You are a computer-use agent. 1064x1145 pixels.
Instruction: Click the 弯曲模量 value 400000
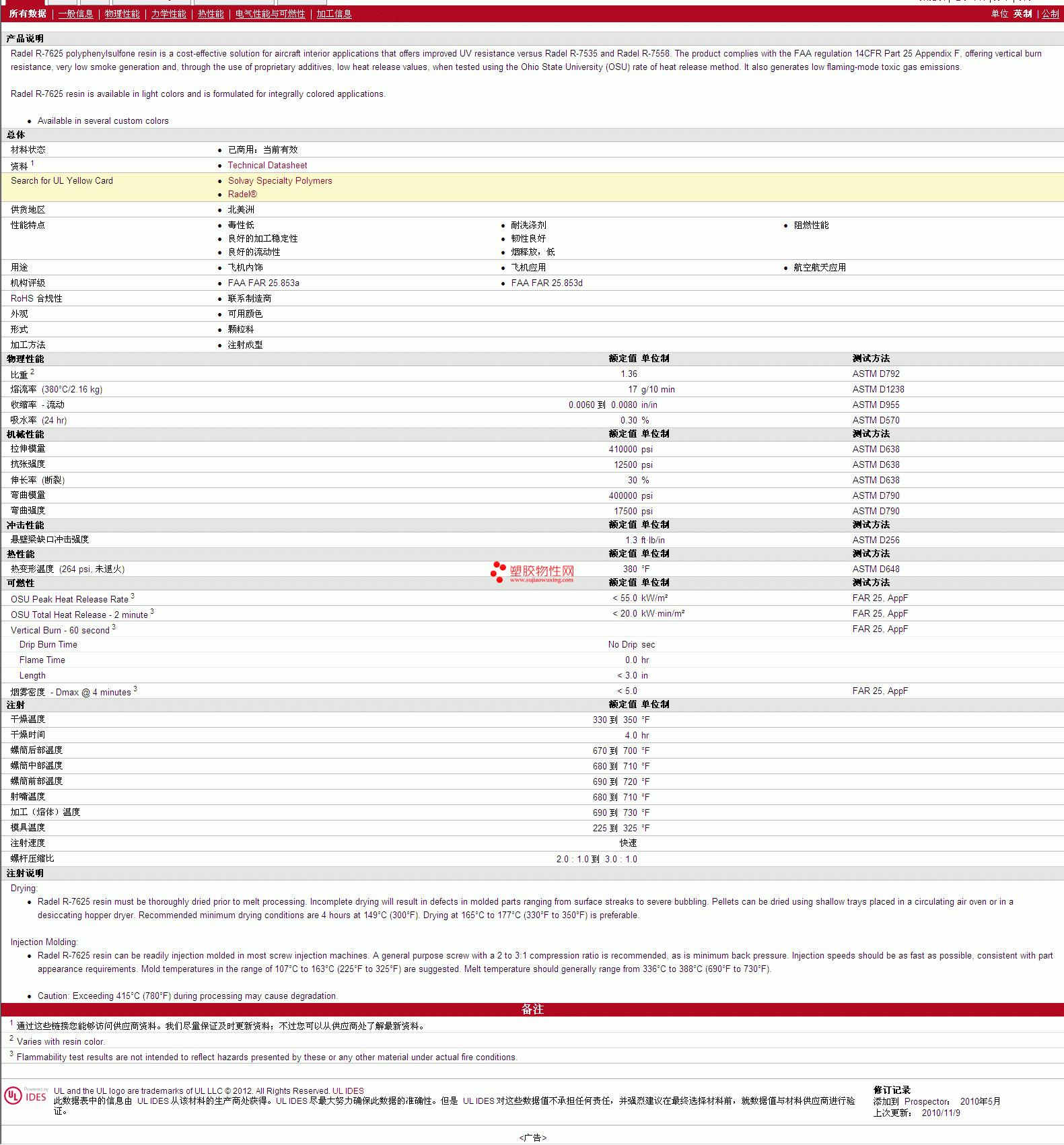(x=623, y=495)
